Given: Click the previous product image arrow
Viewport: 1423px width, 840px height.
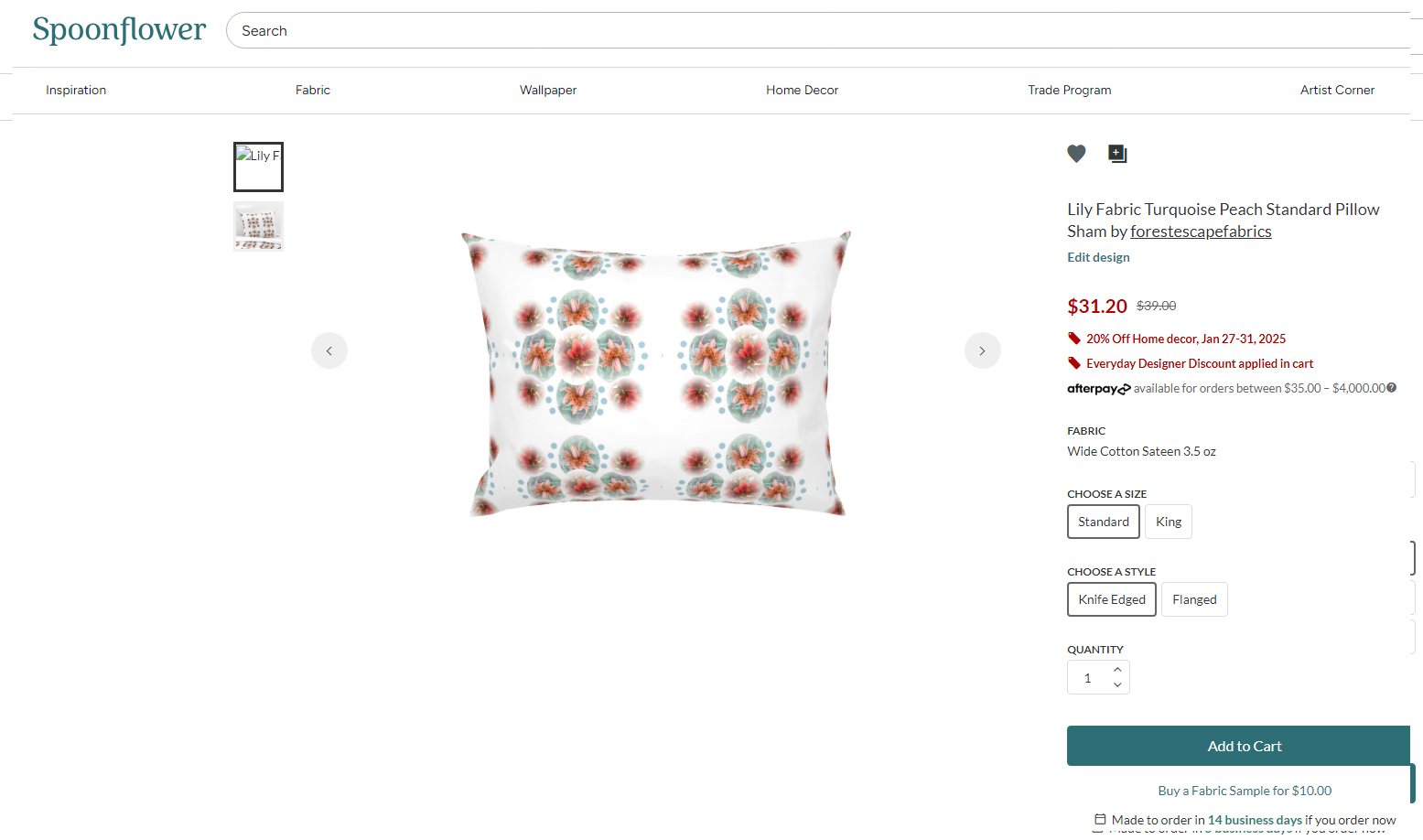Looking at the screenshot, I should point(329,350).
